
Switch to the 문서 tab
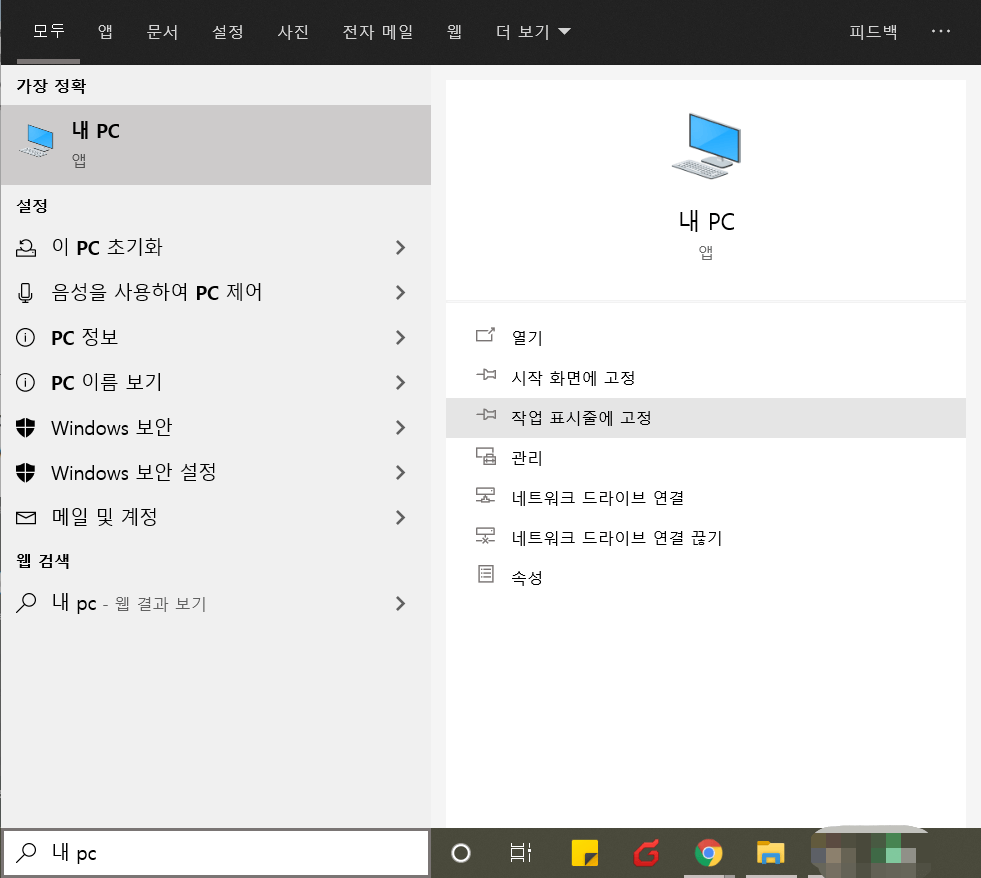tap(162, 31)
